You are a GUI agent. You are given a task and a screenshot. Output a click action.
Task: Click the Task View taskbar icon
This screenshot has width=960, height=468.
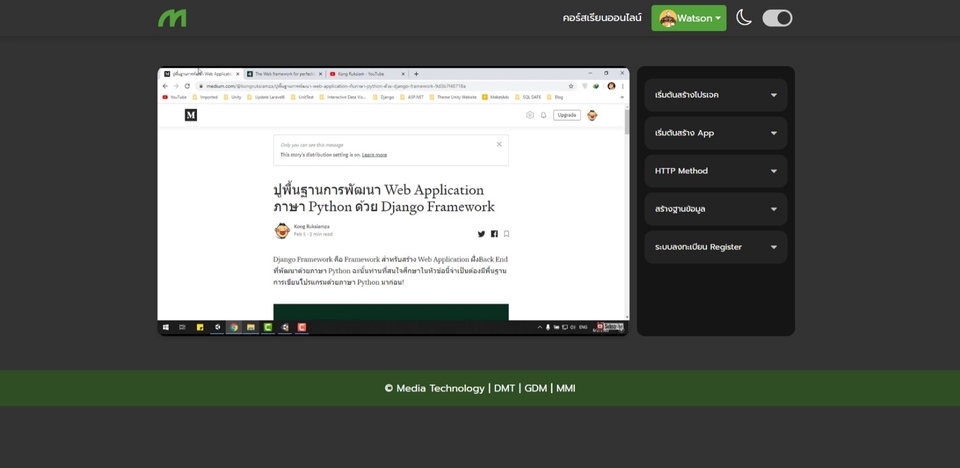(182, 328)
